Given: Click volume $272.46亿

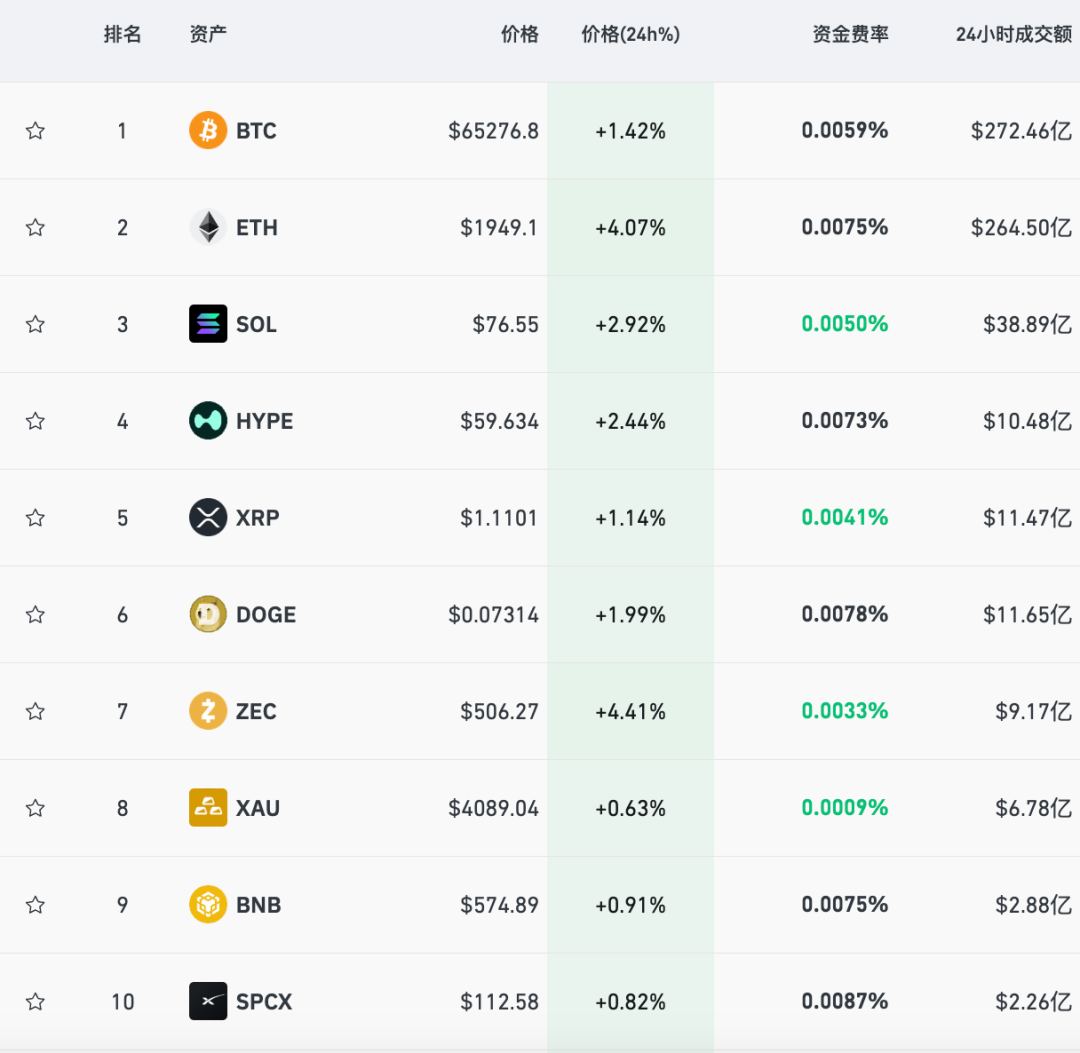Looking at the screenshot, I should pos(1021,131).
